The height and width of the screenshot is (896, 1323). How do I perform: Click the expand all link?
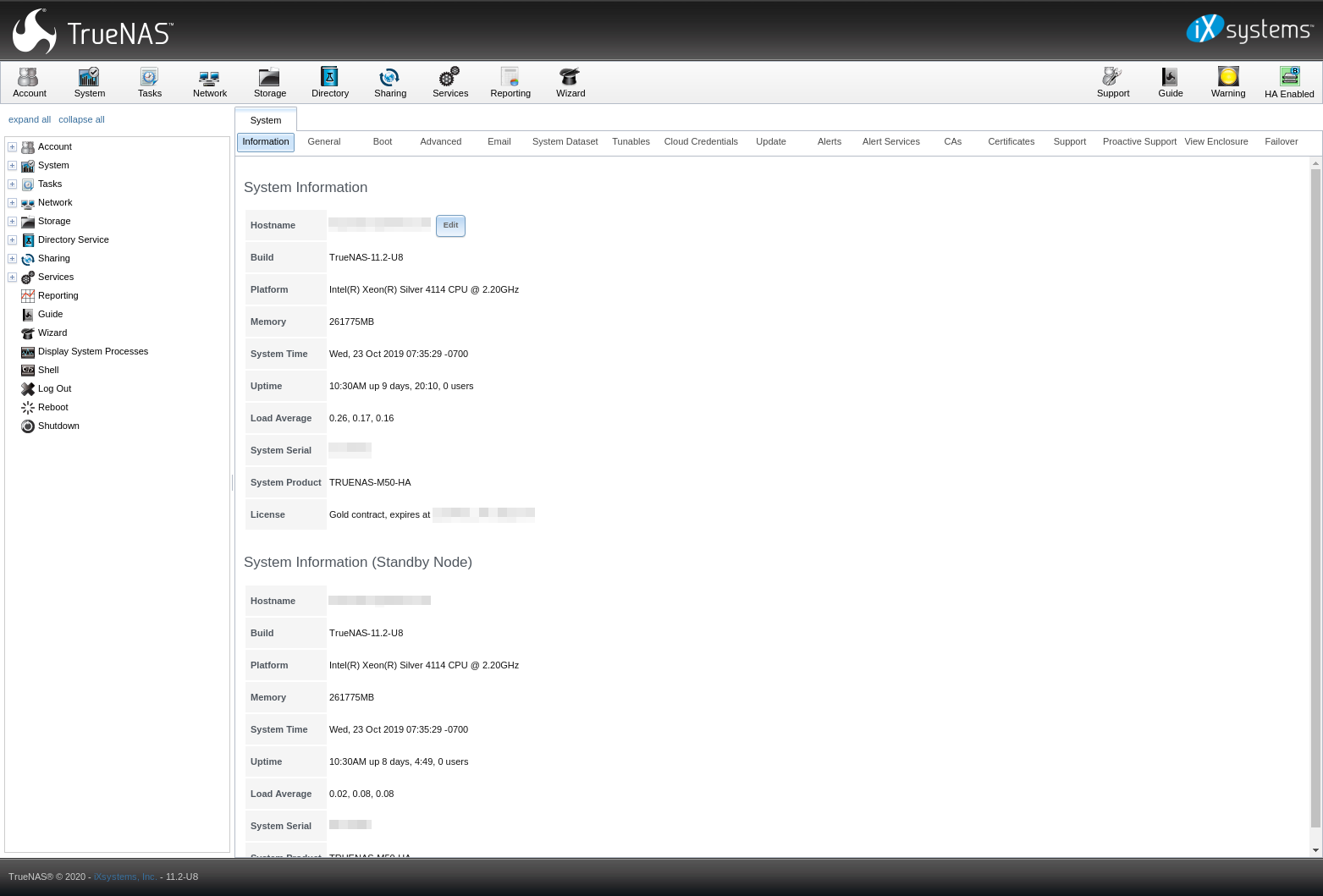point(30,119)
